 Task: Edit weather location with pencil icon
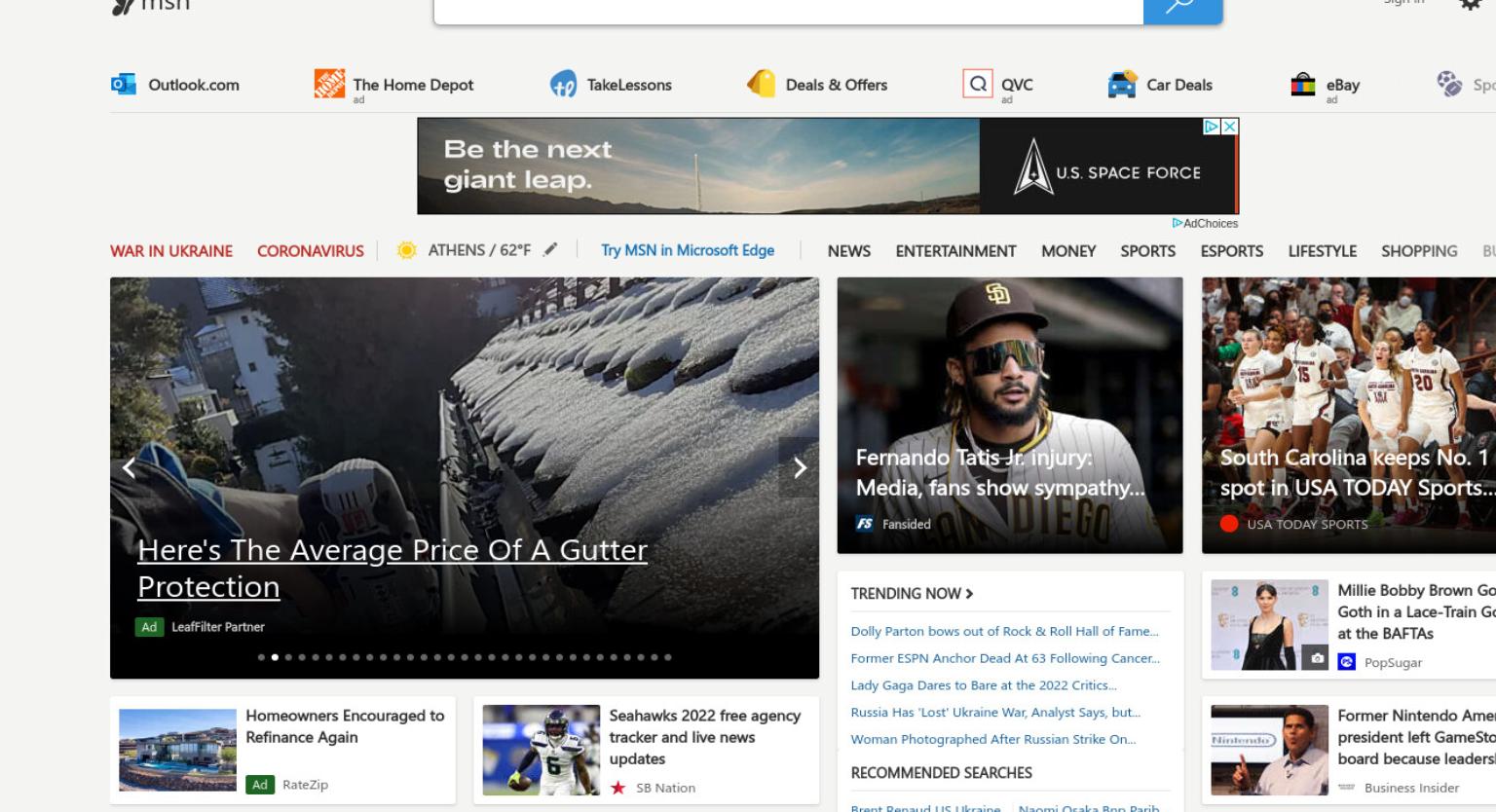point(550,249)
